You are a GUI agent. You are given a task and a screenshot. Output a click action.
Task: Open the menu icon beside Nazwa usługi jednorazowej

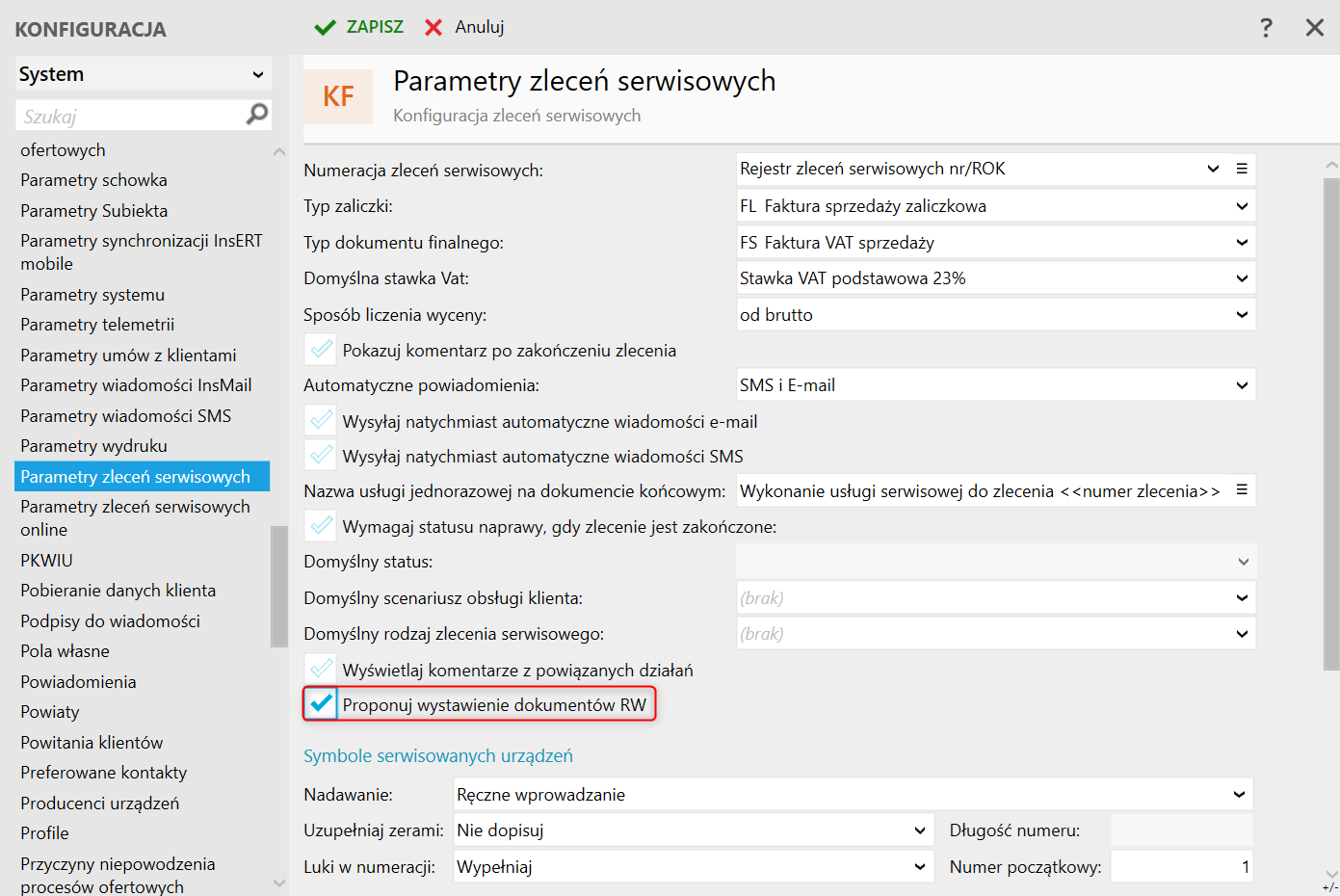click(1242, 490)
